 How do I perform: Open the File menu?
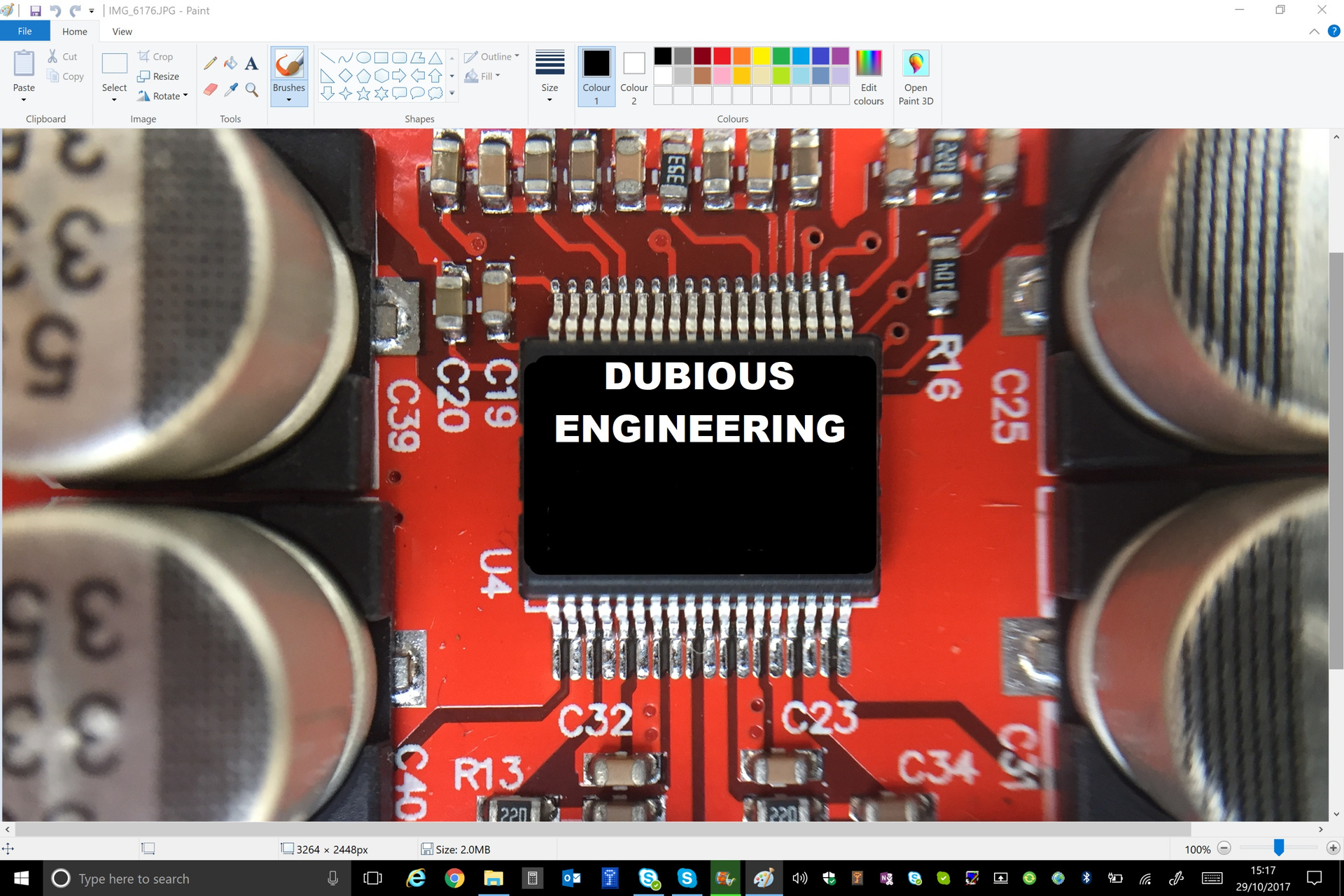(x=24, y=31)
